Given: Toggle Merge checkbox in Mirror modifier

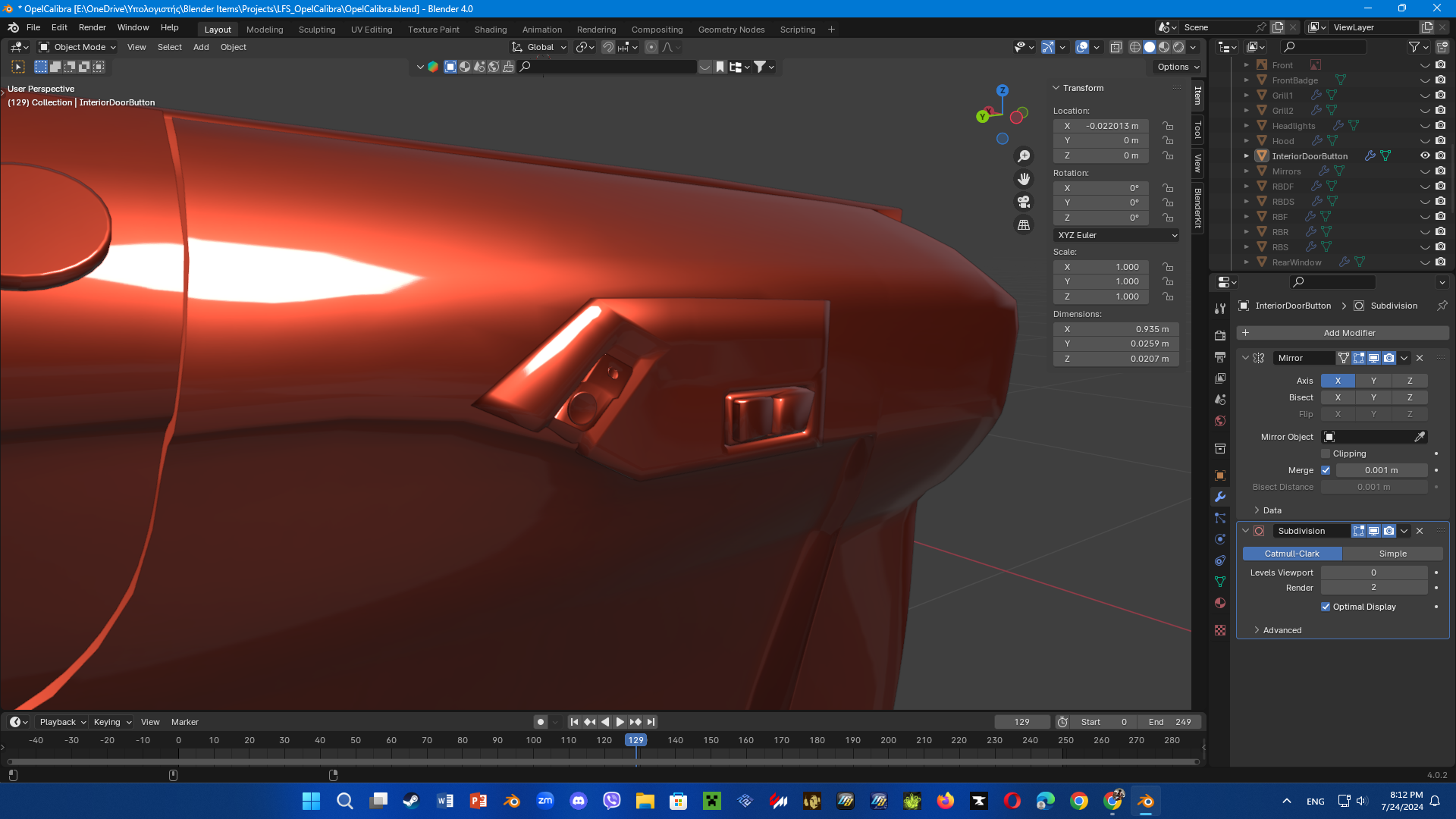Looking at the screenshot, I should pyautogui.click(x=1326, y=470).
